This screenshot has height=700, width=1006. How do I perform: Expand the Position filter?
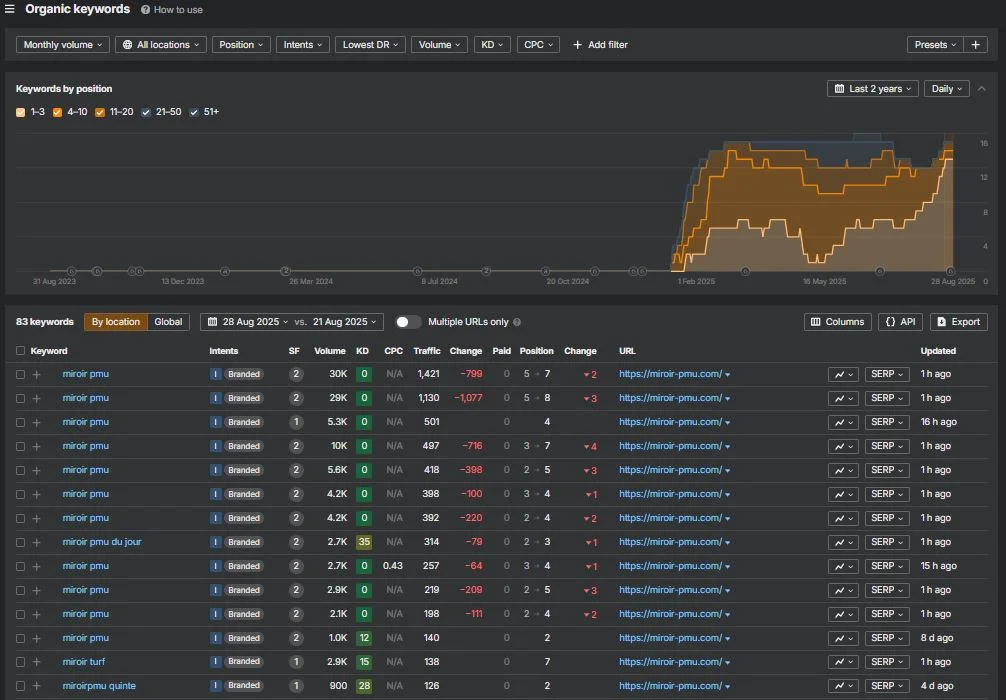pos(241,45)
